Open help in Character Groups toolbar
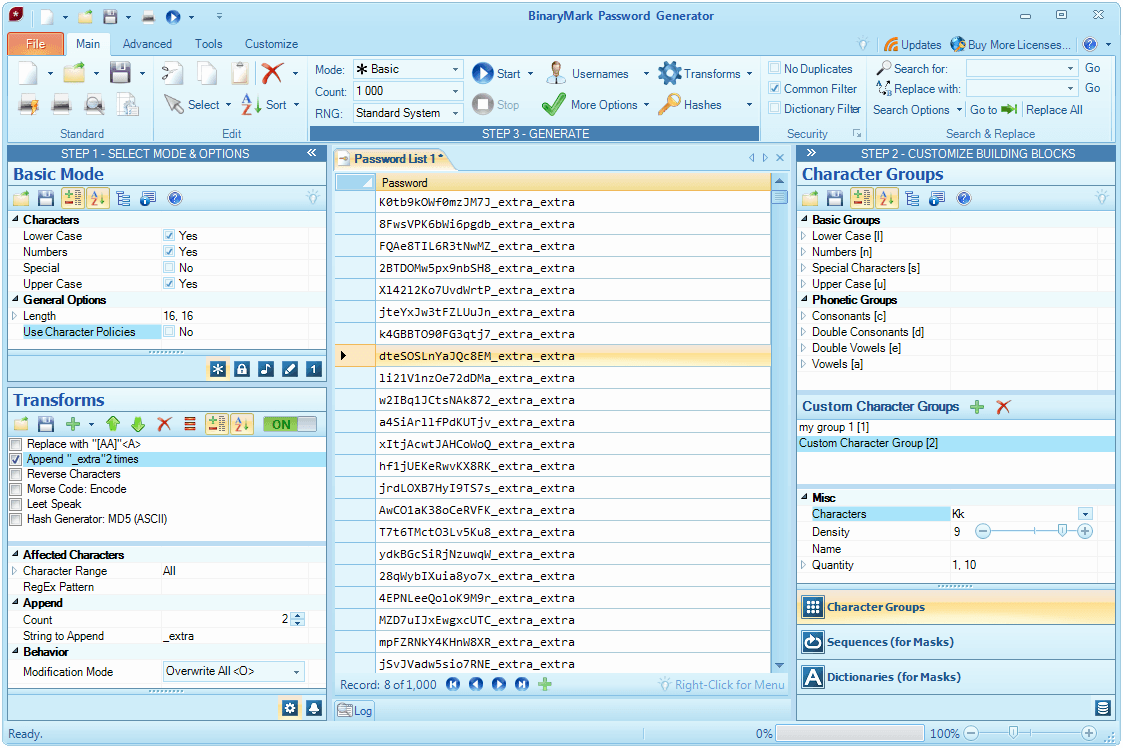 [964, 198]
